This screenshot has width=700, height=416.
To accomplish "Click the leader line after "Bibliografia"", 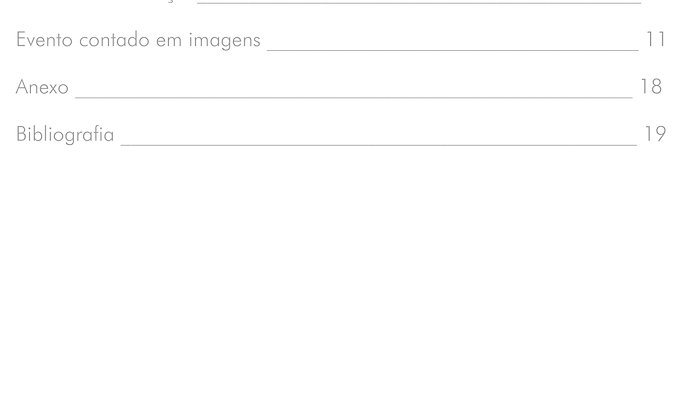I will 379,144.
